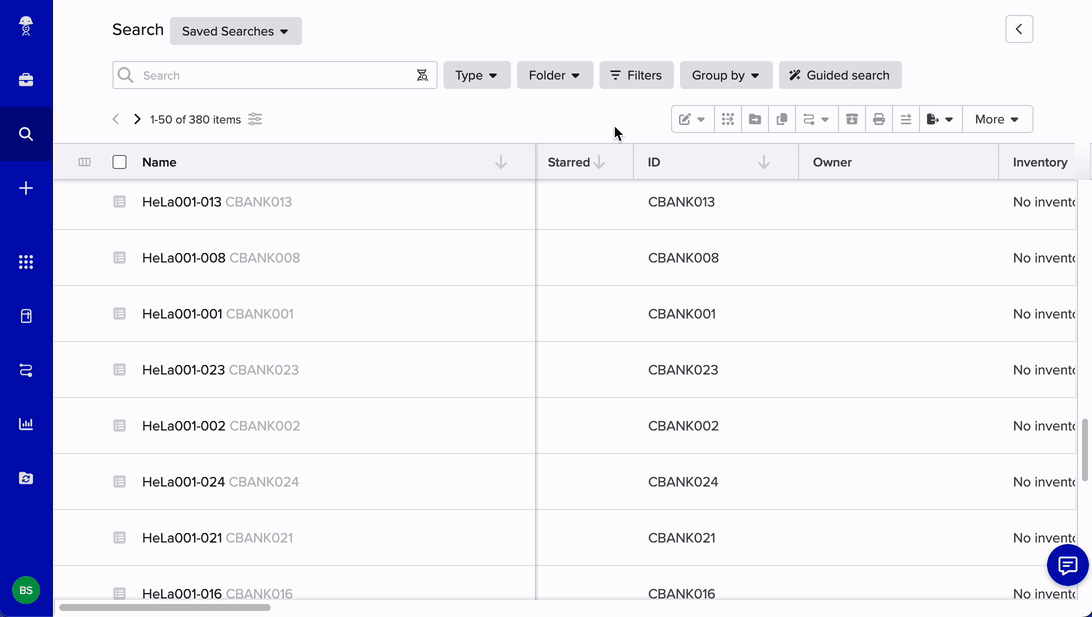Click the print toolbar icon

[879, 119]
